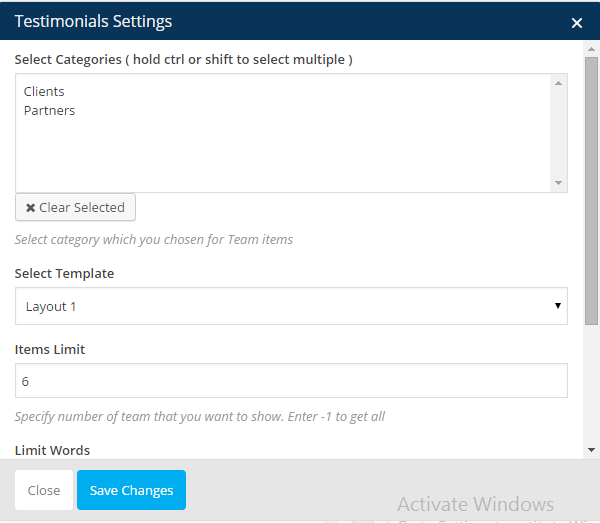Click the 'Specify number of team' hint text
This screenshot has width=600, height=523.
pos(200,416)
